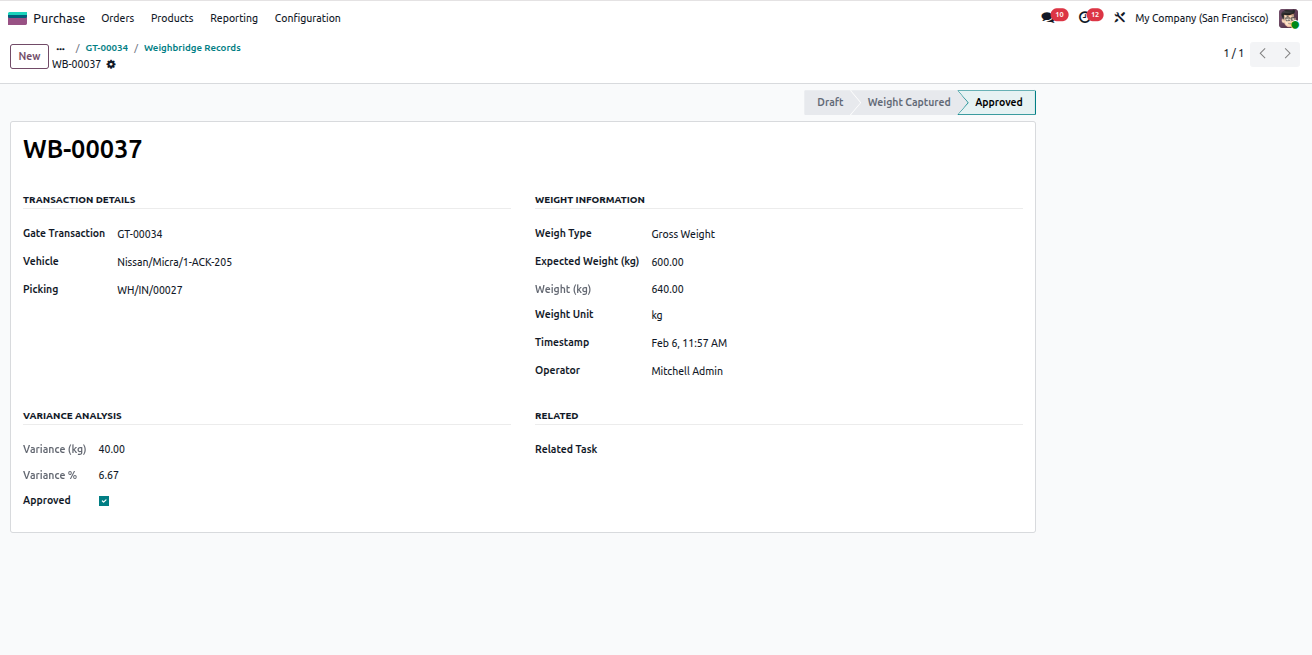The height and width of the screenshot is (655, 1312).
Task: Open the Configuration dropdown menu
Action: tap(308, 18)
